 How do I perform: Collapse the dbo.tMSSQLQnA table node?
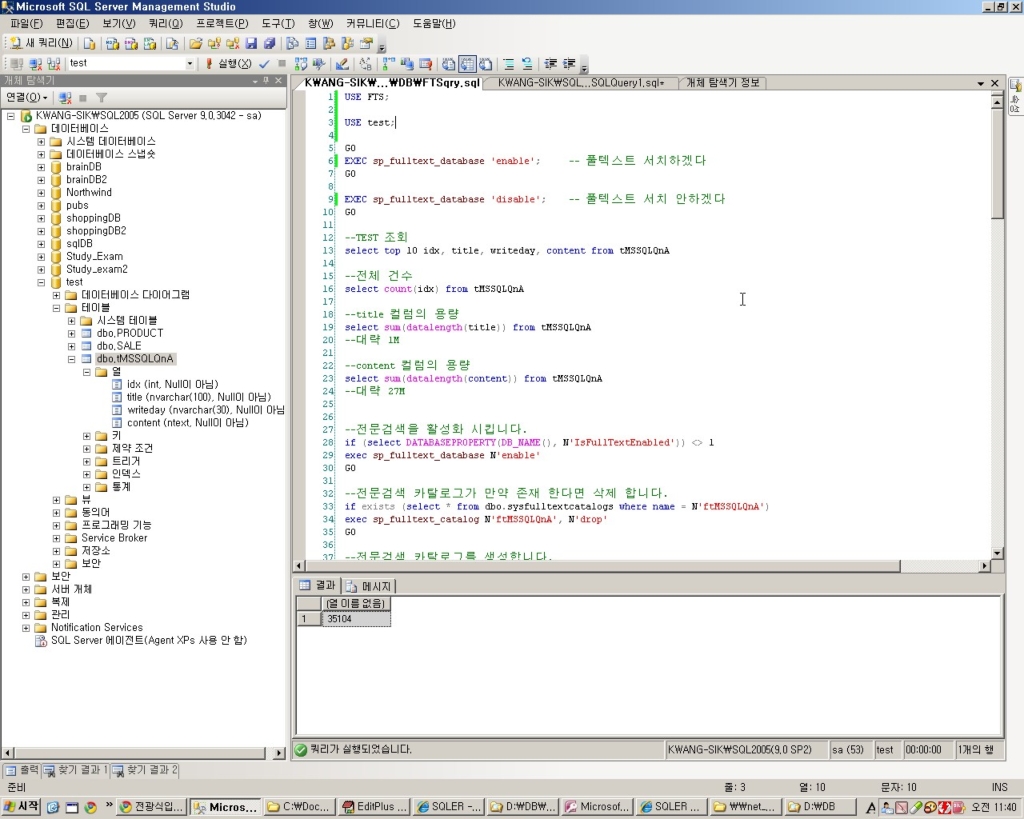pos(72,359)
